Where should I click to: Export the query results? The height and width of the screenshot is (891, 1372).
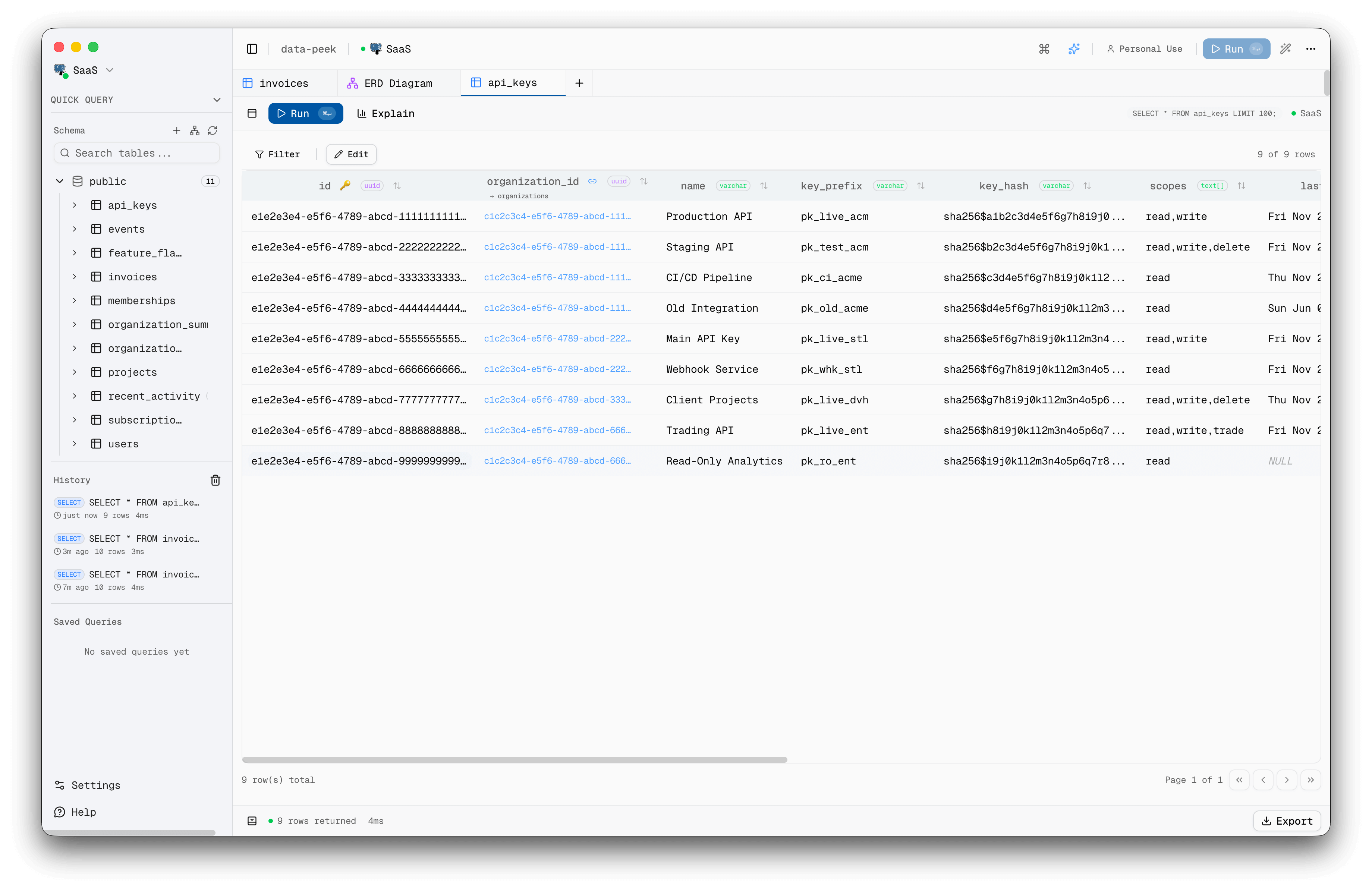pyautogui.click(x=1287, y=821)
